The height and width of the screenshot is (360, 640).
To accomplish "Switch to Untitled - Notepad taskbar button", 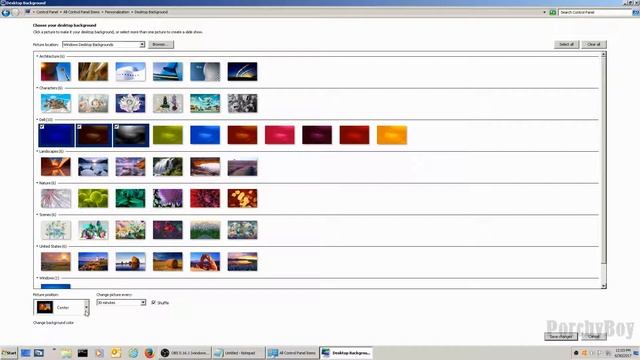I will point(239,353).
